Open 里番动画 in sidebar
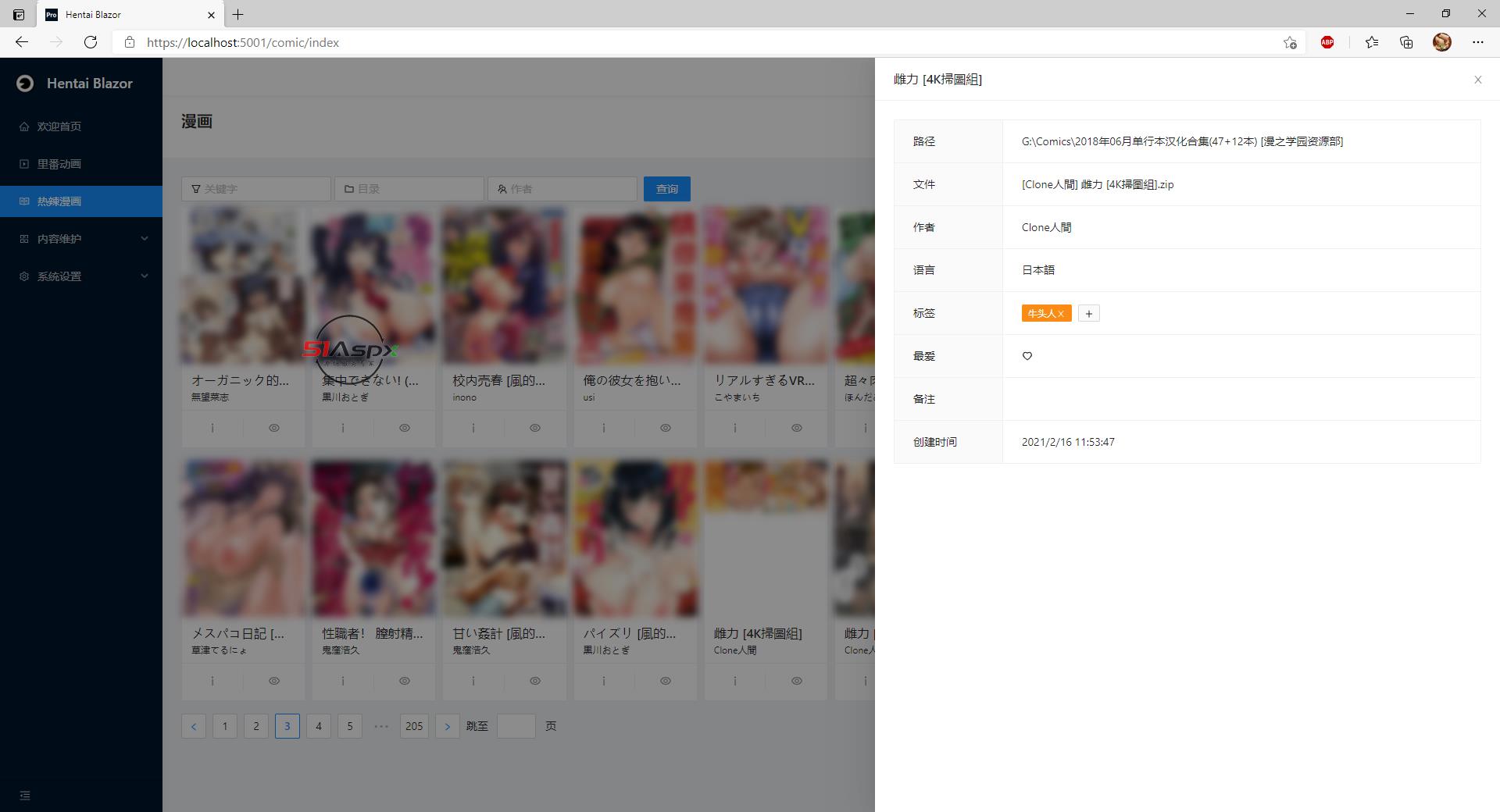Viewport: 1500px width, 812px height. click(x=81, y=164)
